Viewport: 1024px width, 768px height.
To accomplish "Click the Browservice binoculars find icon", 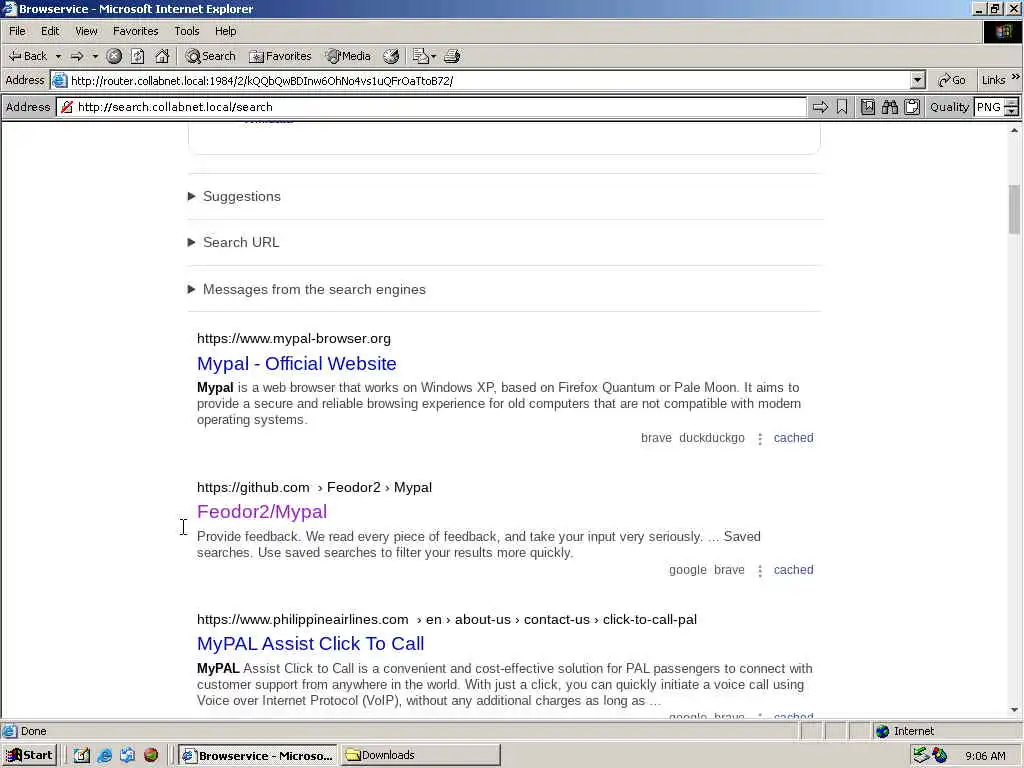I will coord(890,107).
